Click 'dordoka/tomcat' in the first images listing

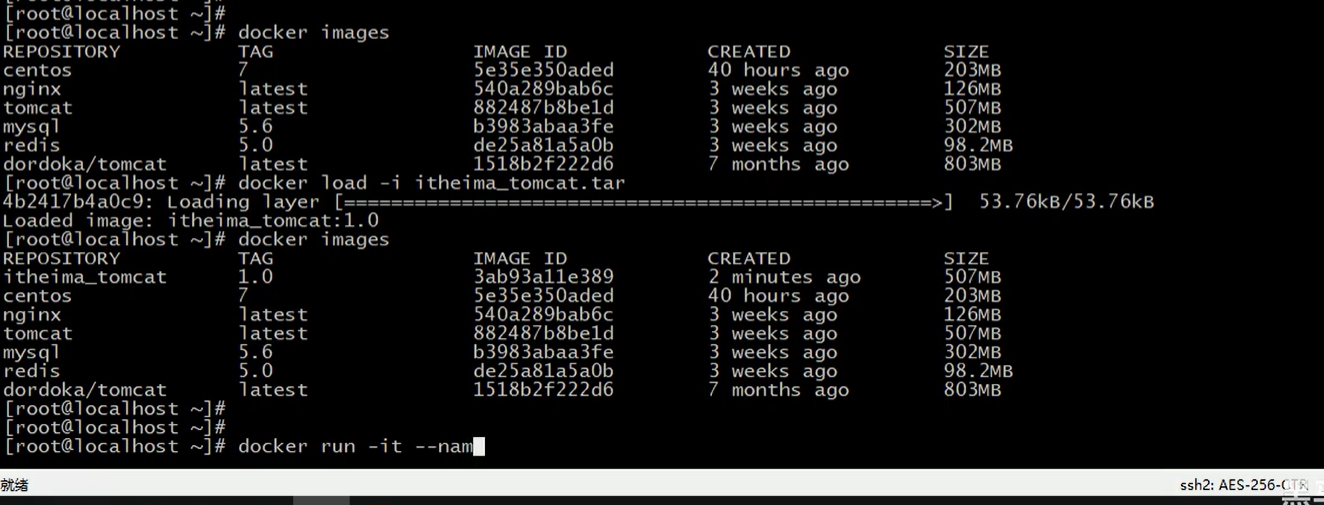pos(85,164)
